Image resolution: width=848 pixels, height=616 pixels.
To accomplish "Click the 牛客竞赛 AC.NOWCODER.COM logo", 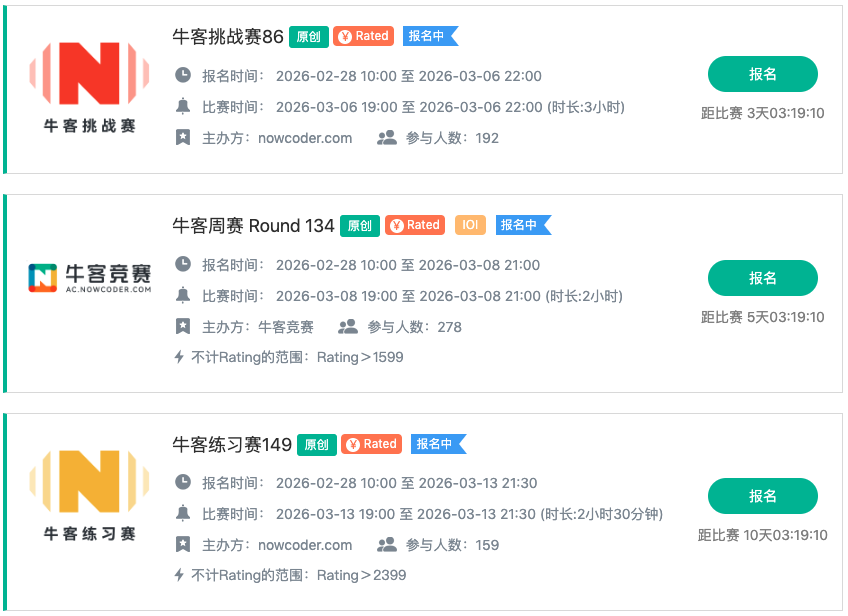I will [92, 277].
